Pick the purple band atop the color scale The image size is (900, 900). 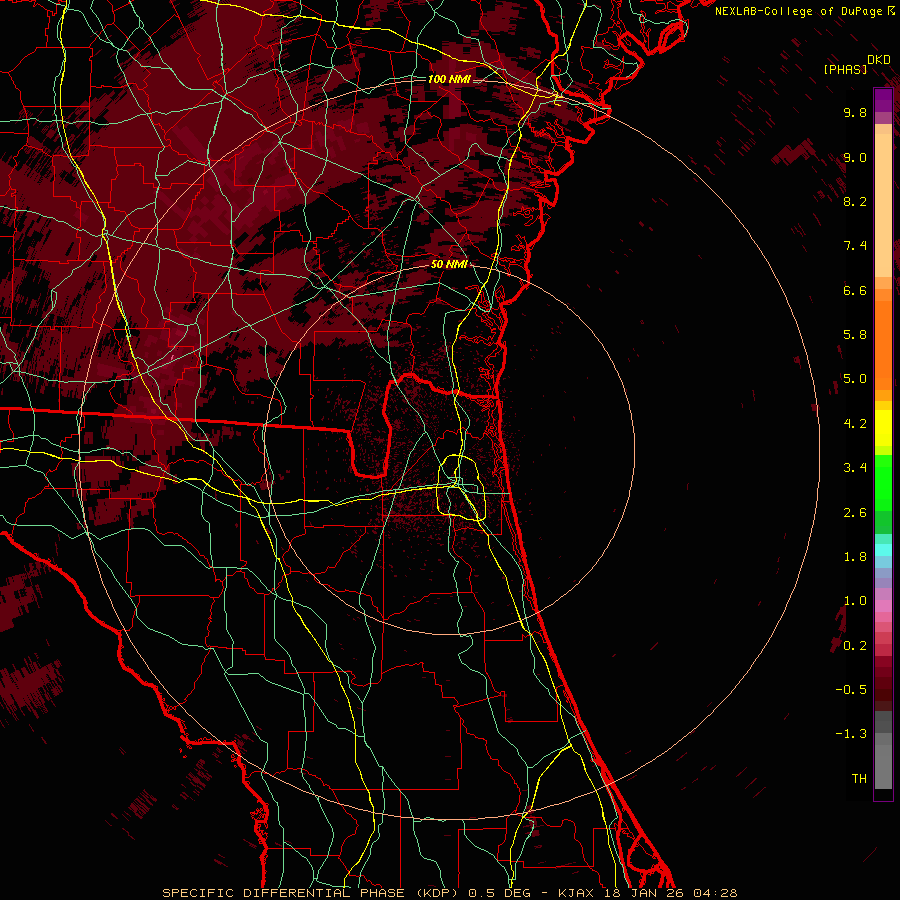coord(883,101)
